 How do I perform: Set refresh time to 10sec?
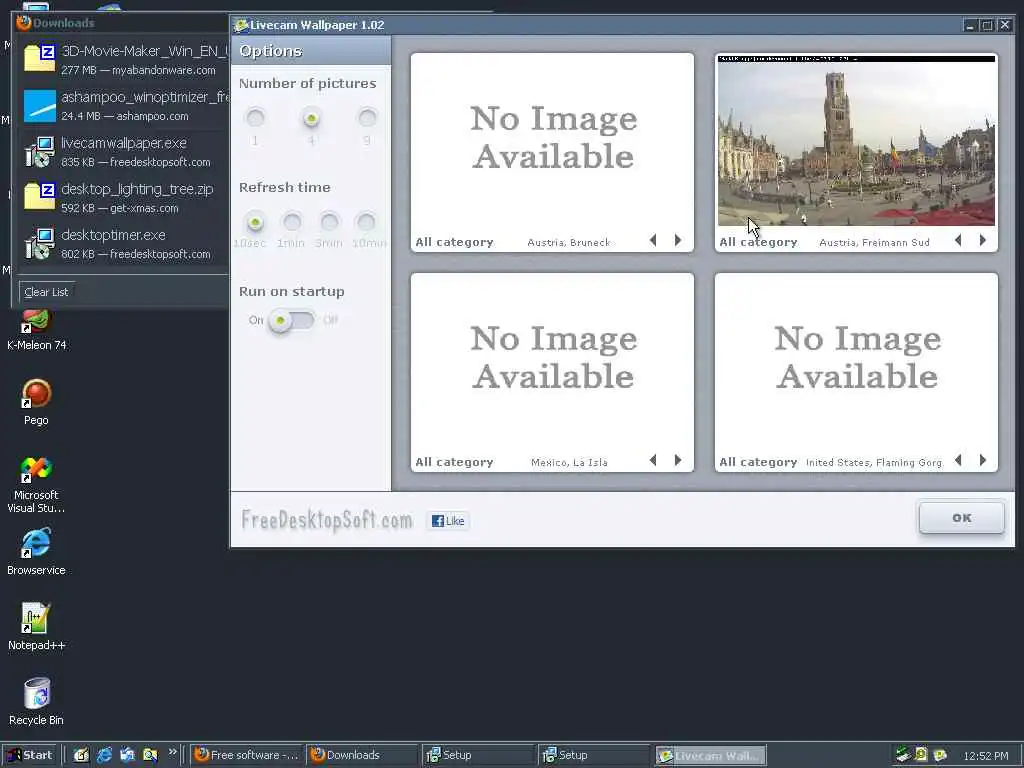255,222
